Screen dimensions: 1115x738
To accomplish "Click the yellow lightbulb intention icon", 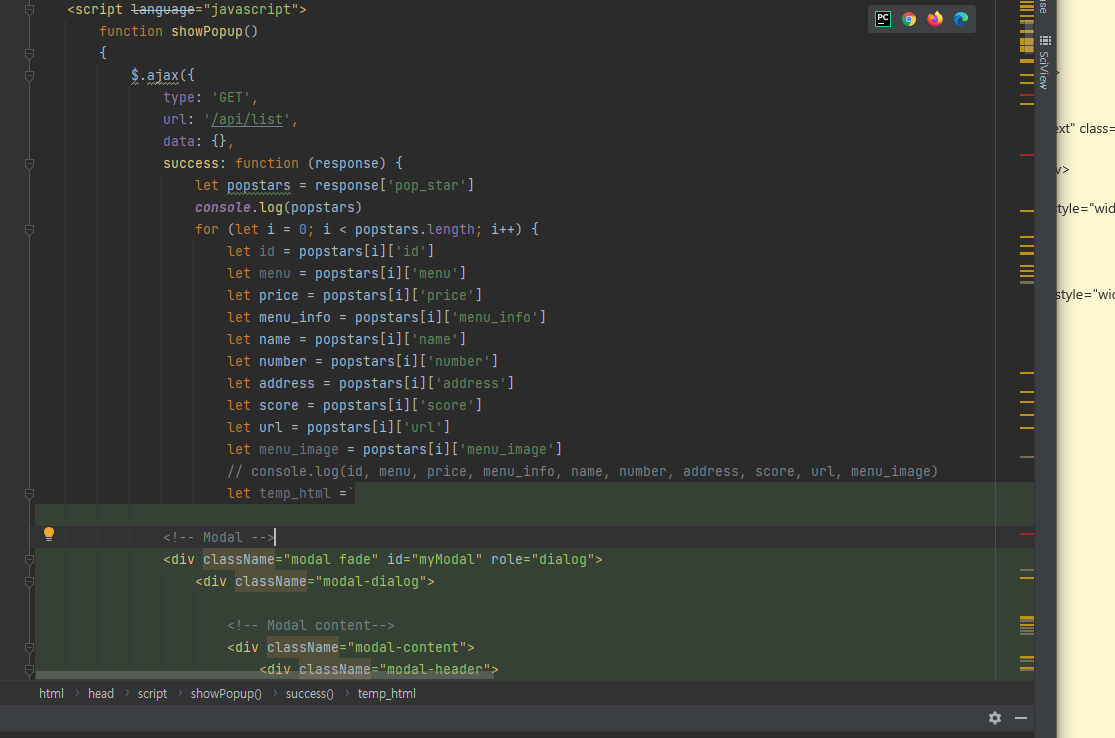I will click(x=48, y=535).
